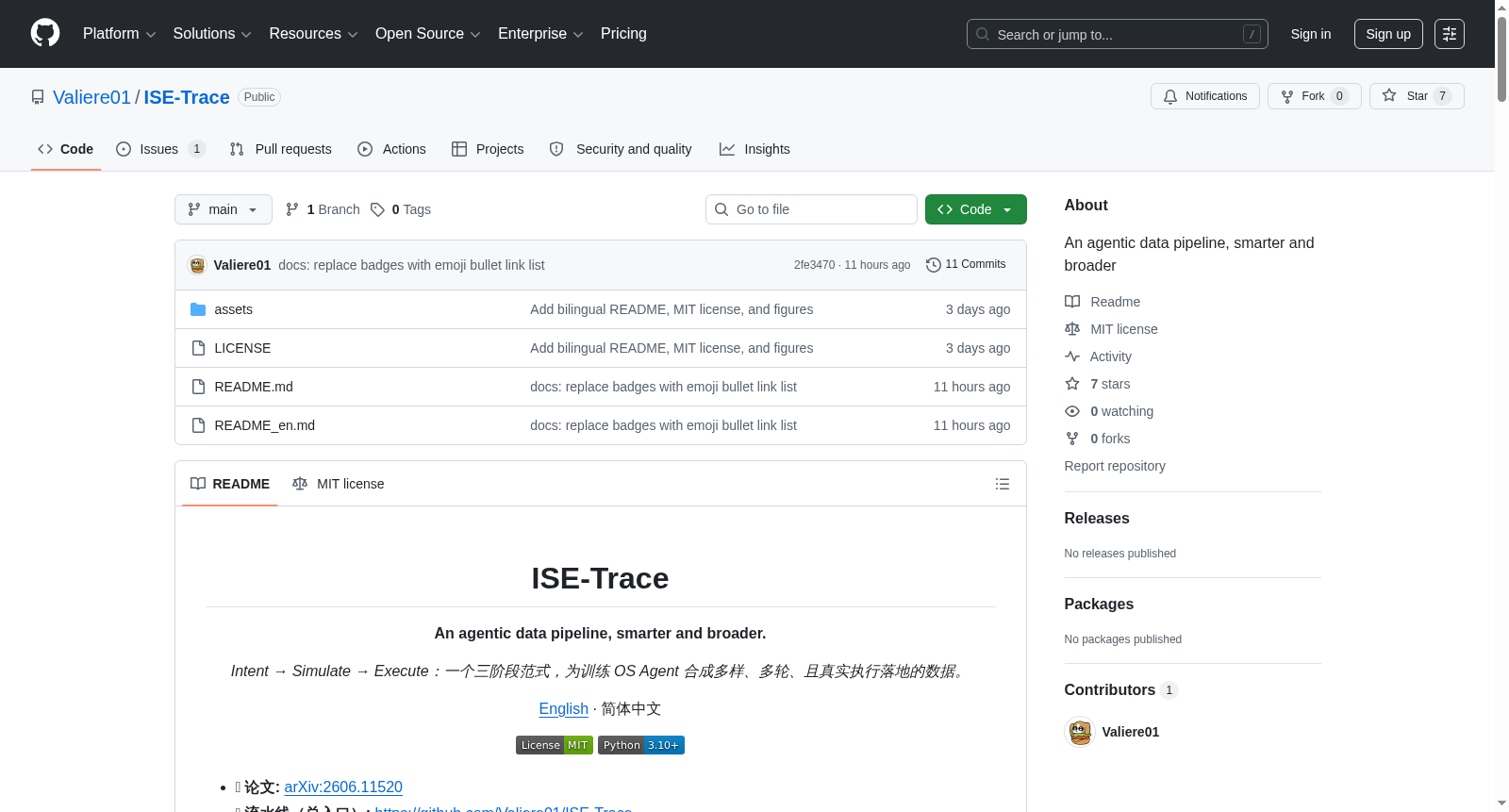
Task: Open Activity link in About sidebar
Action: (1098, 356)
